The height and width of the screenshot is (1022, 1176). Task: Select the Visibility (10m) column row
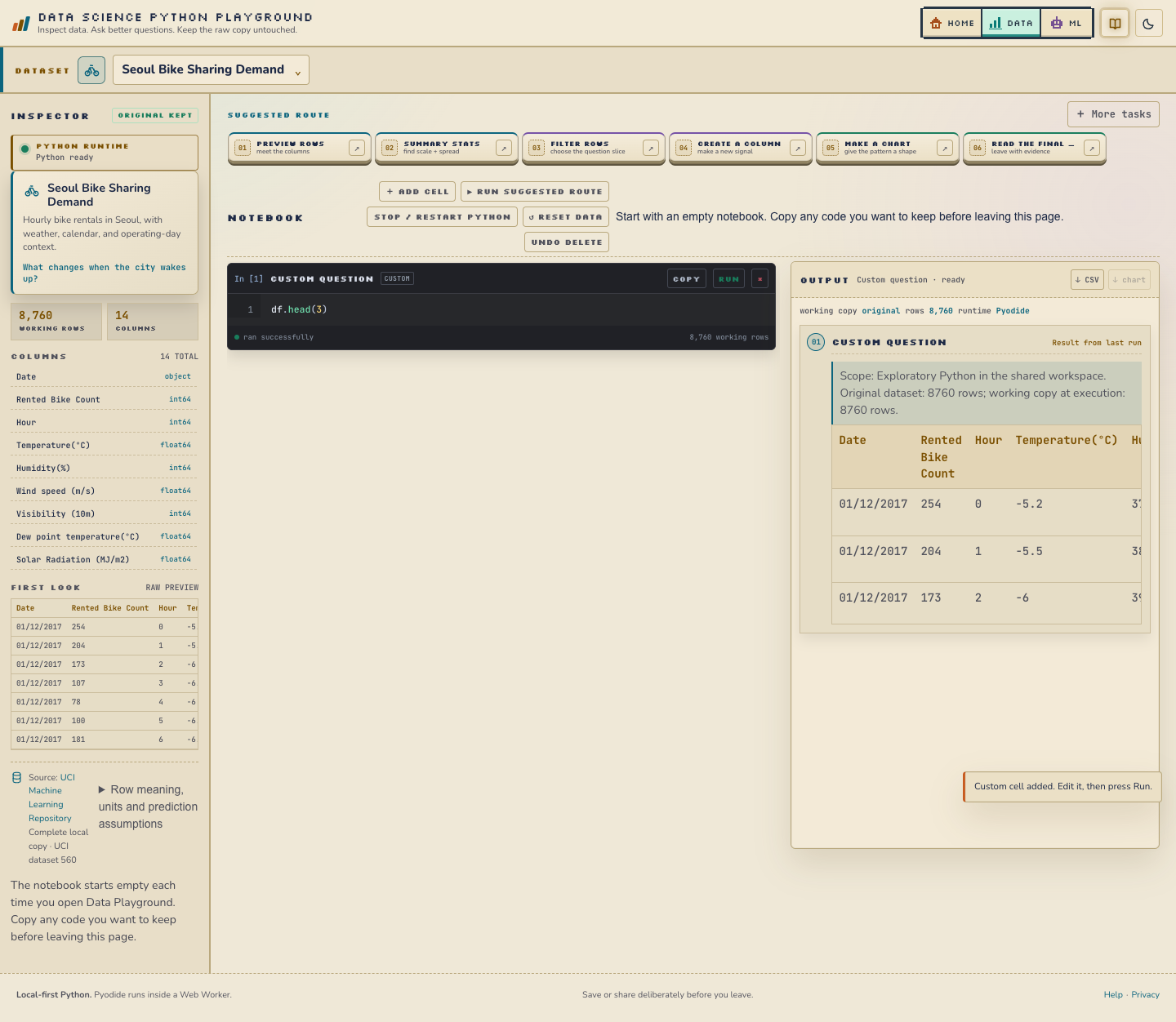105,513
